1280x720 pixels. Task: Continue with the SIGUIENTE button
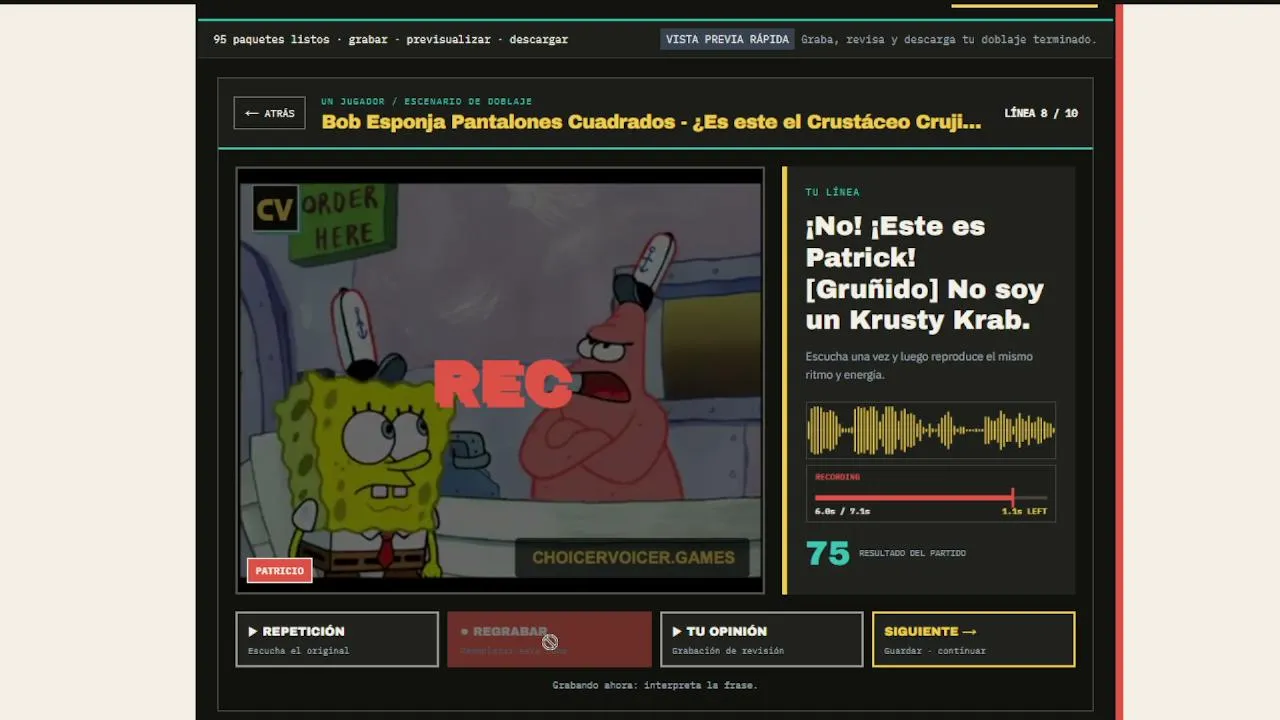click(973, 639)
